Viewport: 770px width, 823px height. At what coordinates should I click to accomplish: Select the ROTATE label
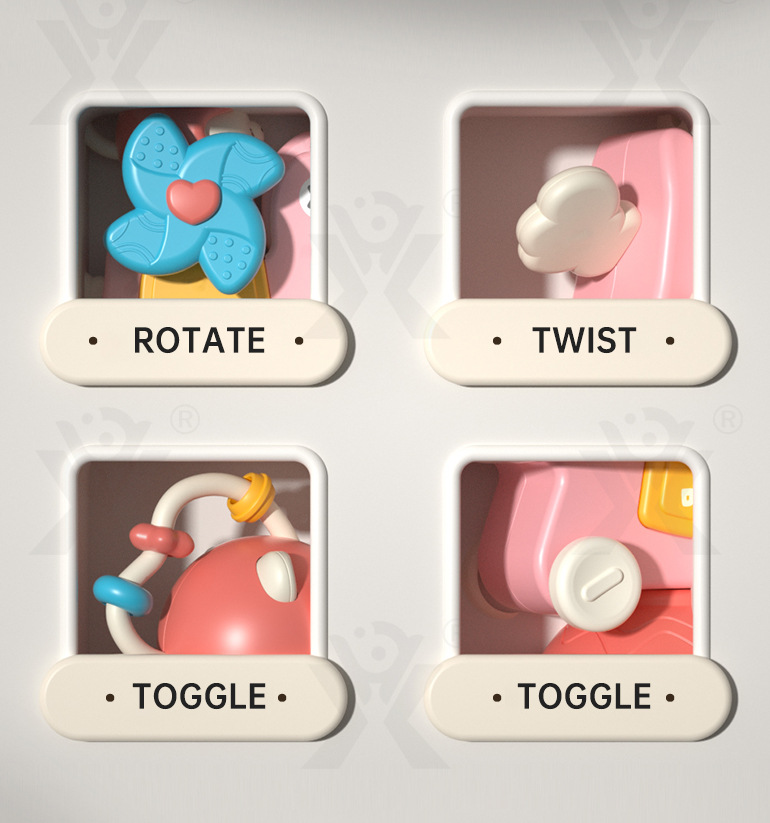199,340
